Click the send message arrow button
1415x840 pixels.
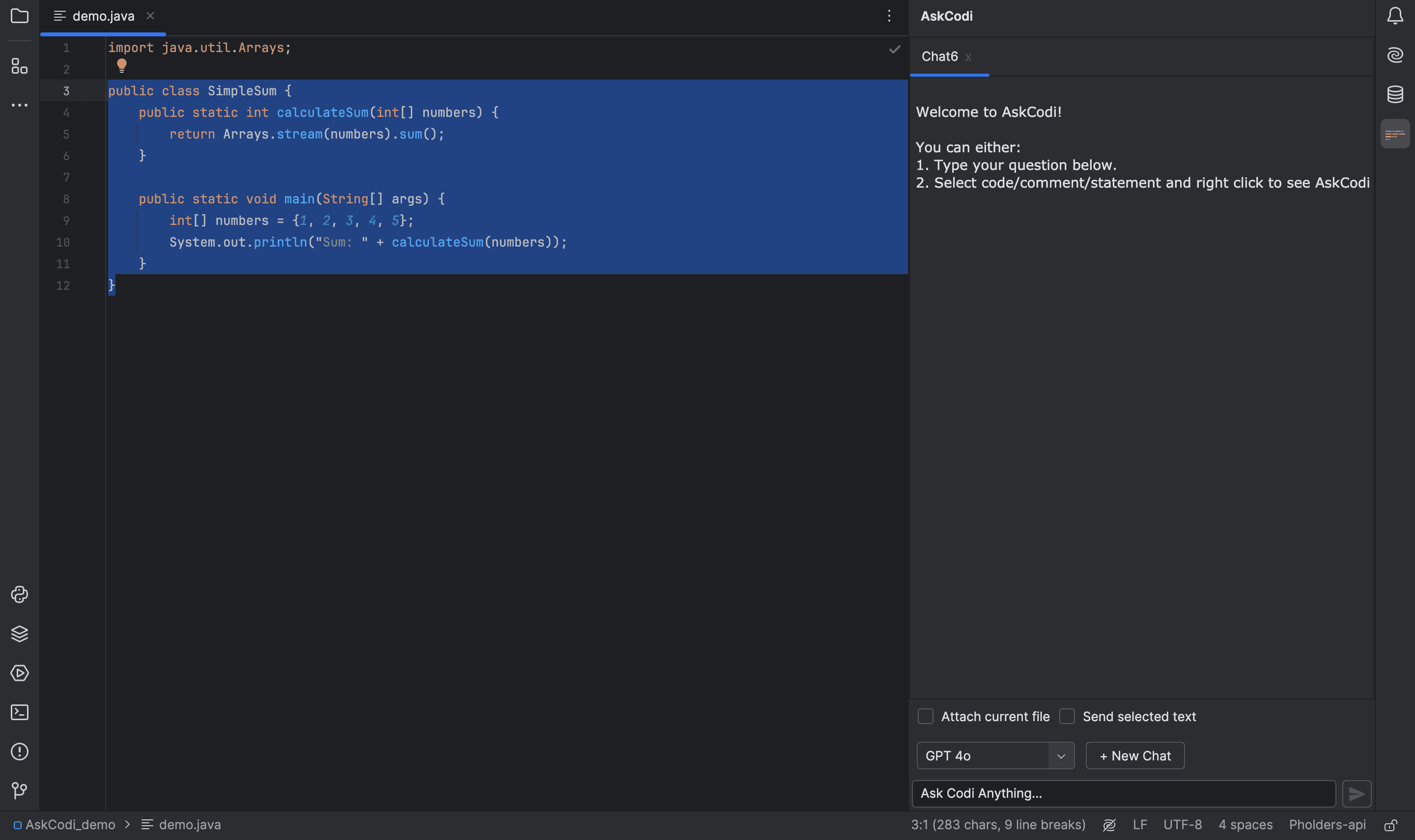[1357, 793]
